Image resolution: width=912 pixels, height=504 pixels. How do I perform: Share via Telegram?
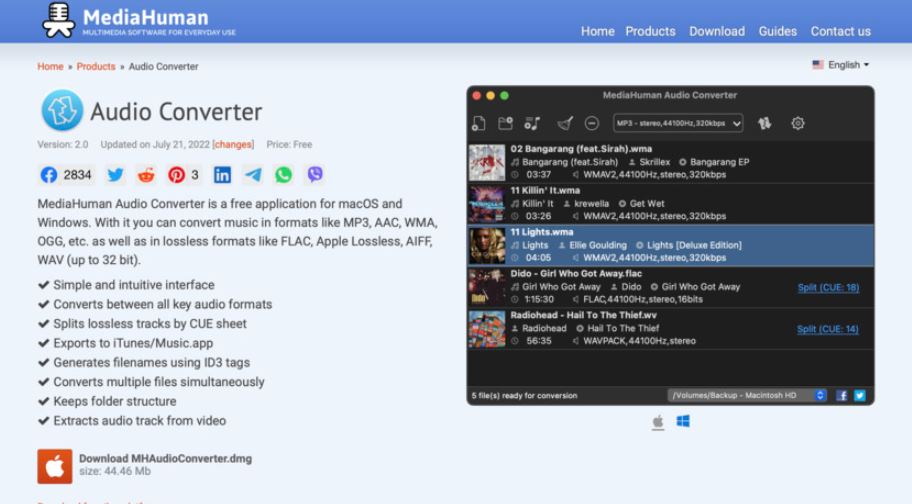pyautogui.click(x=253, y=174)
